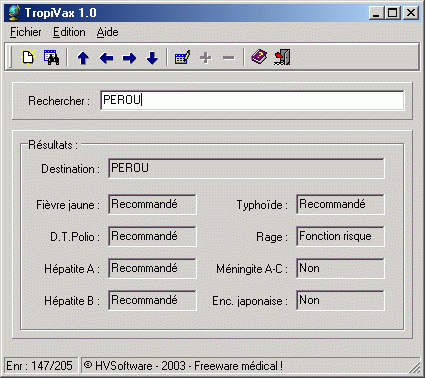
Task: Click the new record document icon
Action: click(x=28, y=57)
